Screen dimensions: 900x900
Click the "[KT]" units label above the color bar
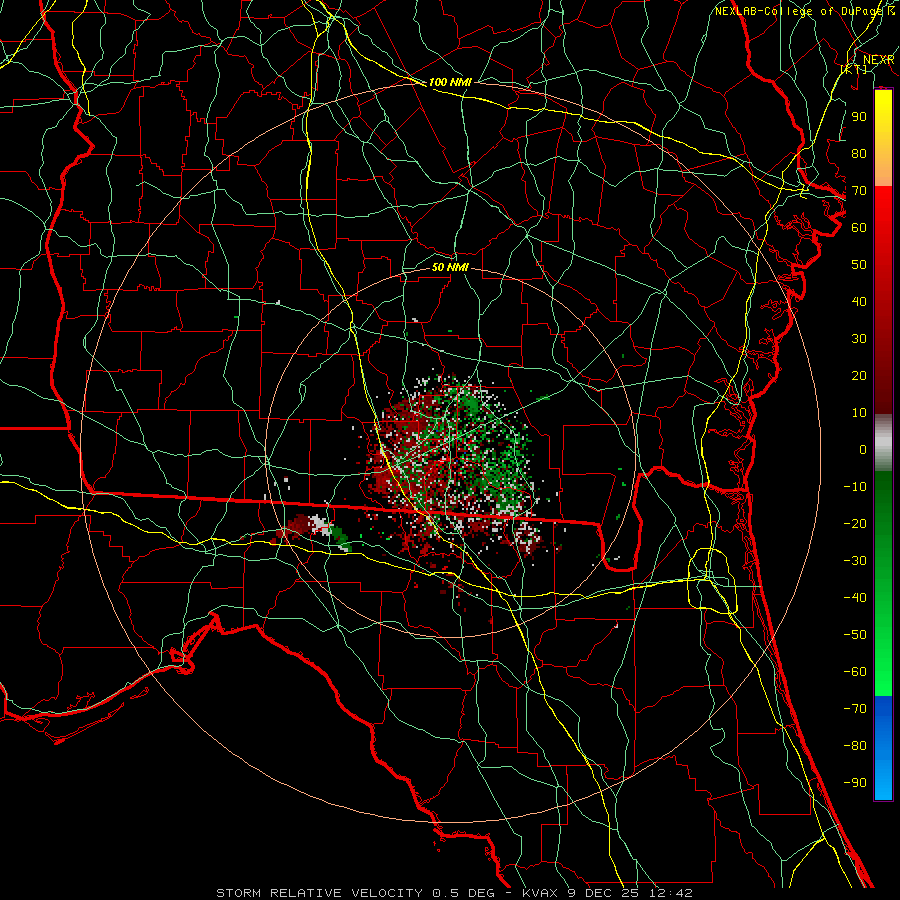pyautogui.click(x=854, y=69)
